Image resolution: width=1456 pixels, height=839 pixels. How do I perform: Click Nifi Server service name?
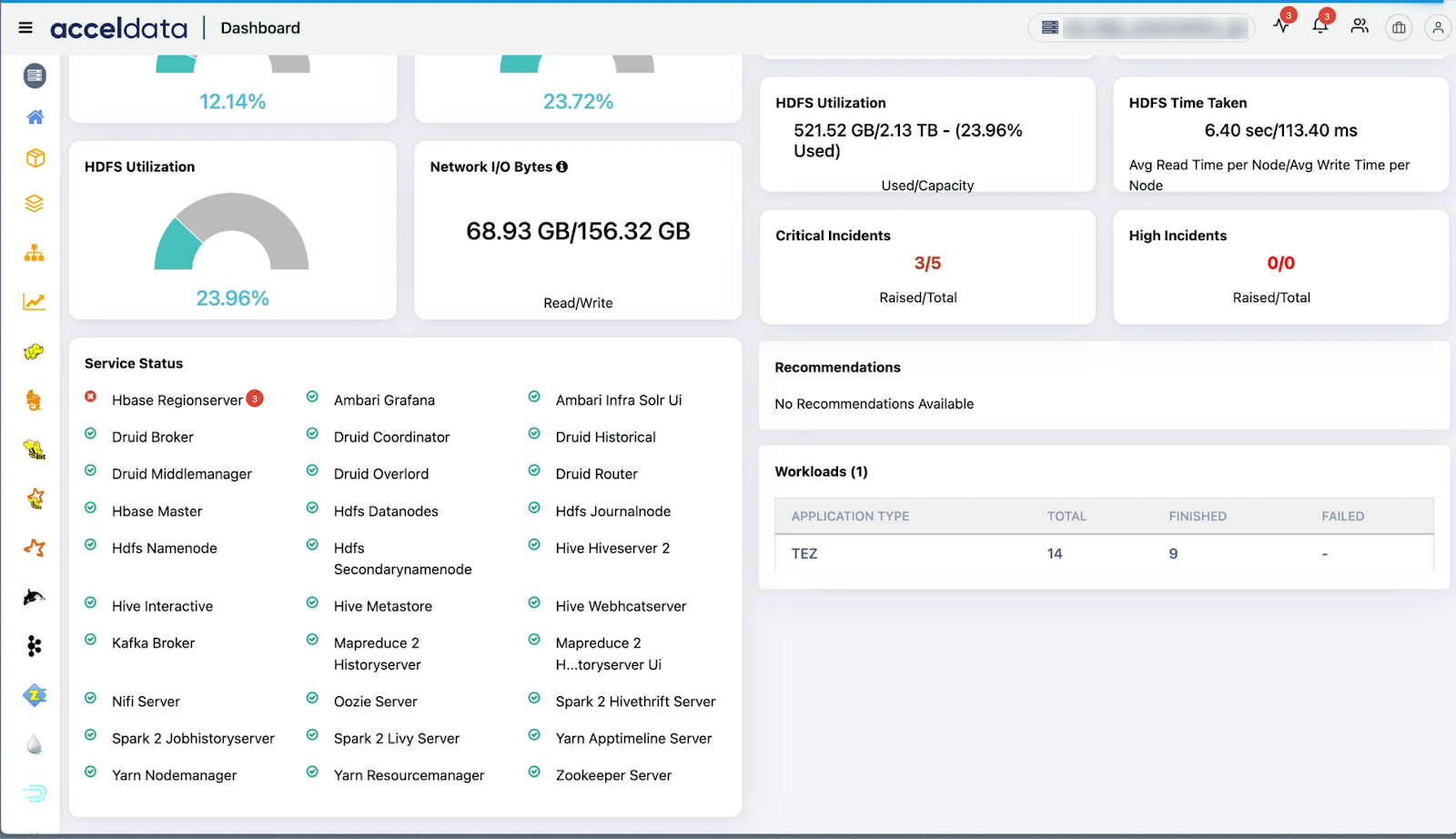tap(147, 702)
